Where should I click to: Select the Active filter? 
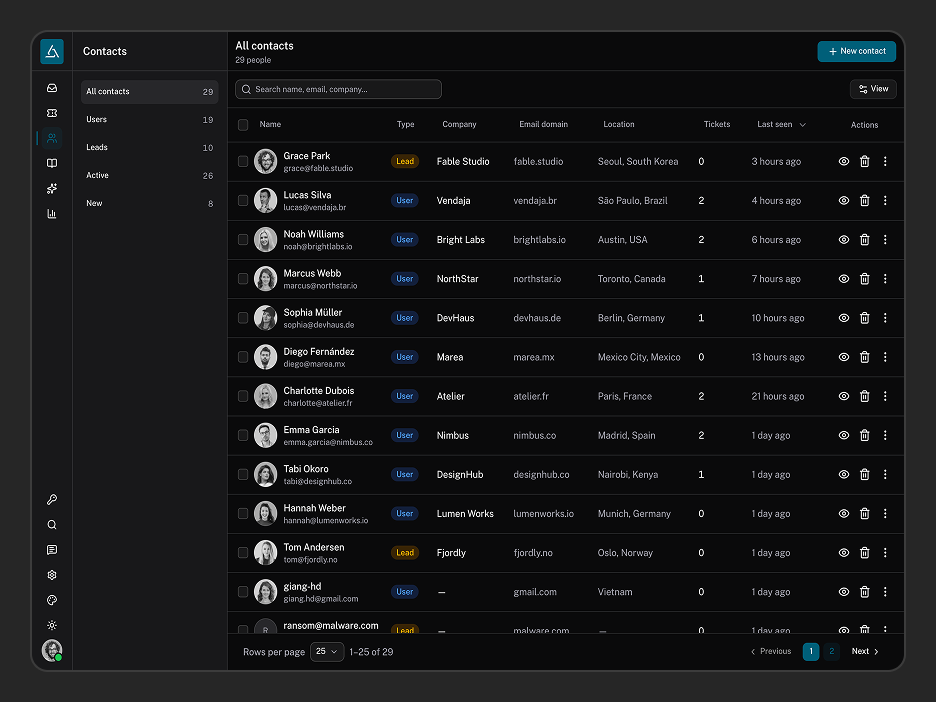pos(150,176)
